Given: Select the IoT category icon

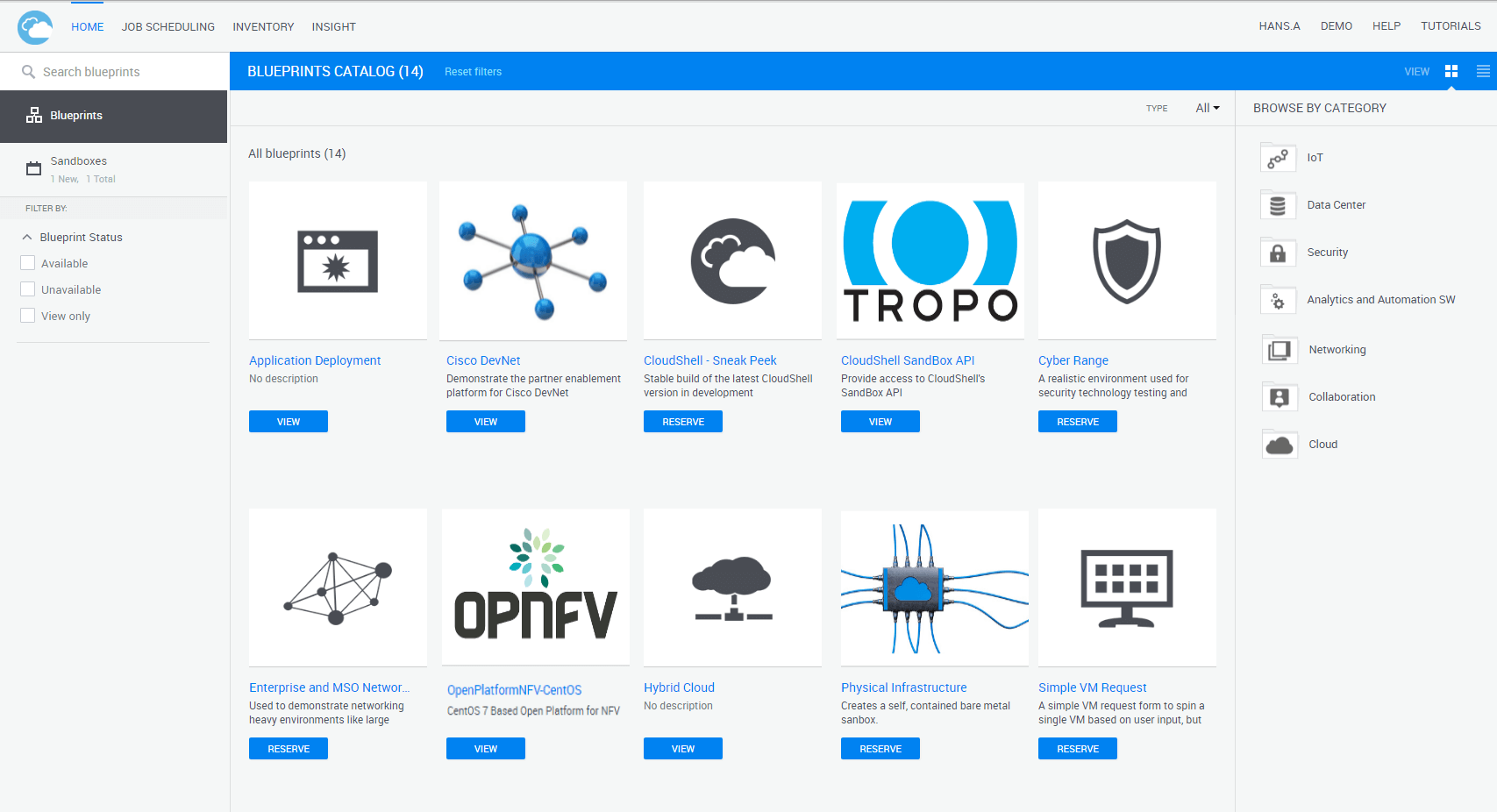Looking at the screenshot, I should point(1278,158).
